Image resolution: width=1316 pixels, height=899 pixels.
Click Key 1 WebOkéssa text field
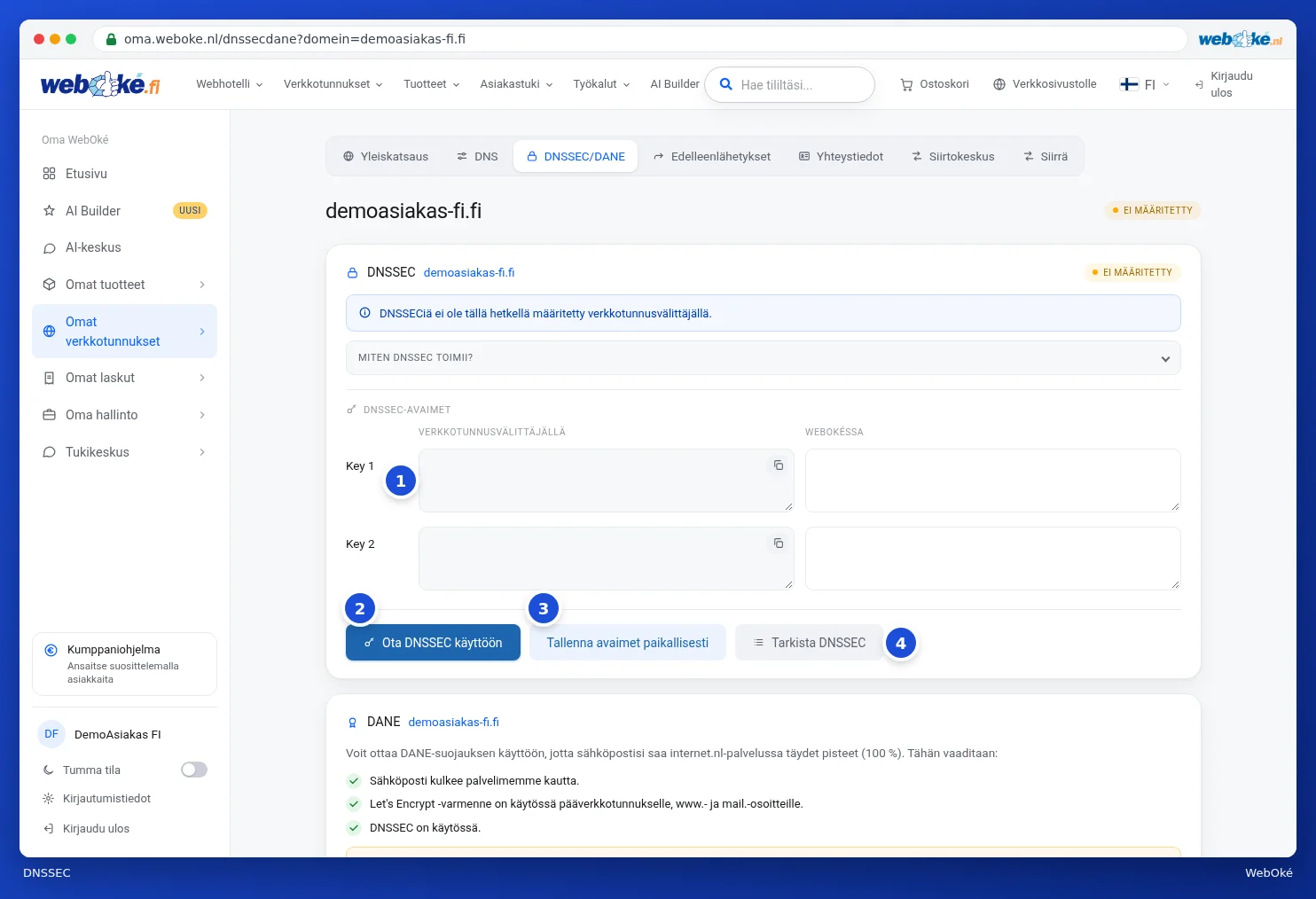pyautogui.click(x=993, y=481)
